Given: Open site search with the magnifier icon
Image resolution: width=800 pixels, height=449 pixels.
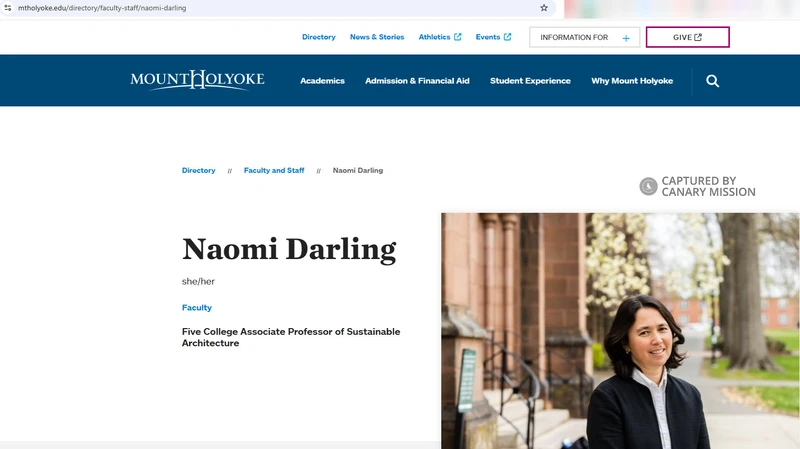Looking at the screenshot, I should 712,81.
